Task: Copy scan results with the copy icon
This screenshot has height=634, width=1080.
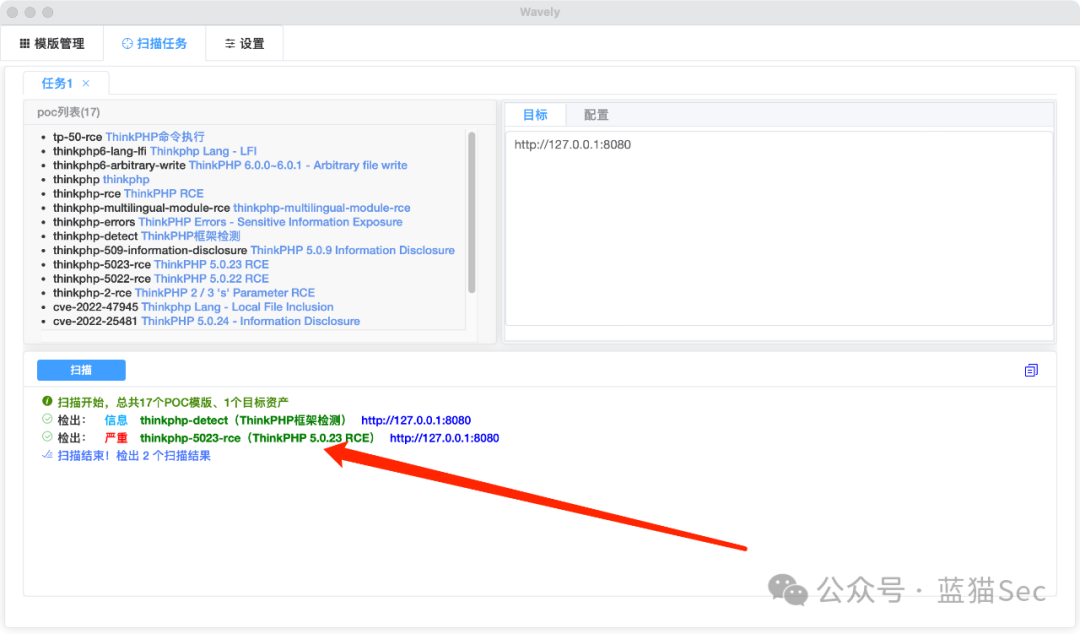Action: tap(1030, 371)
